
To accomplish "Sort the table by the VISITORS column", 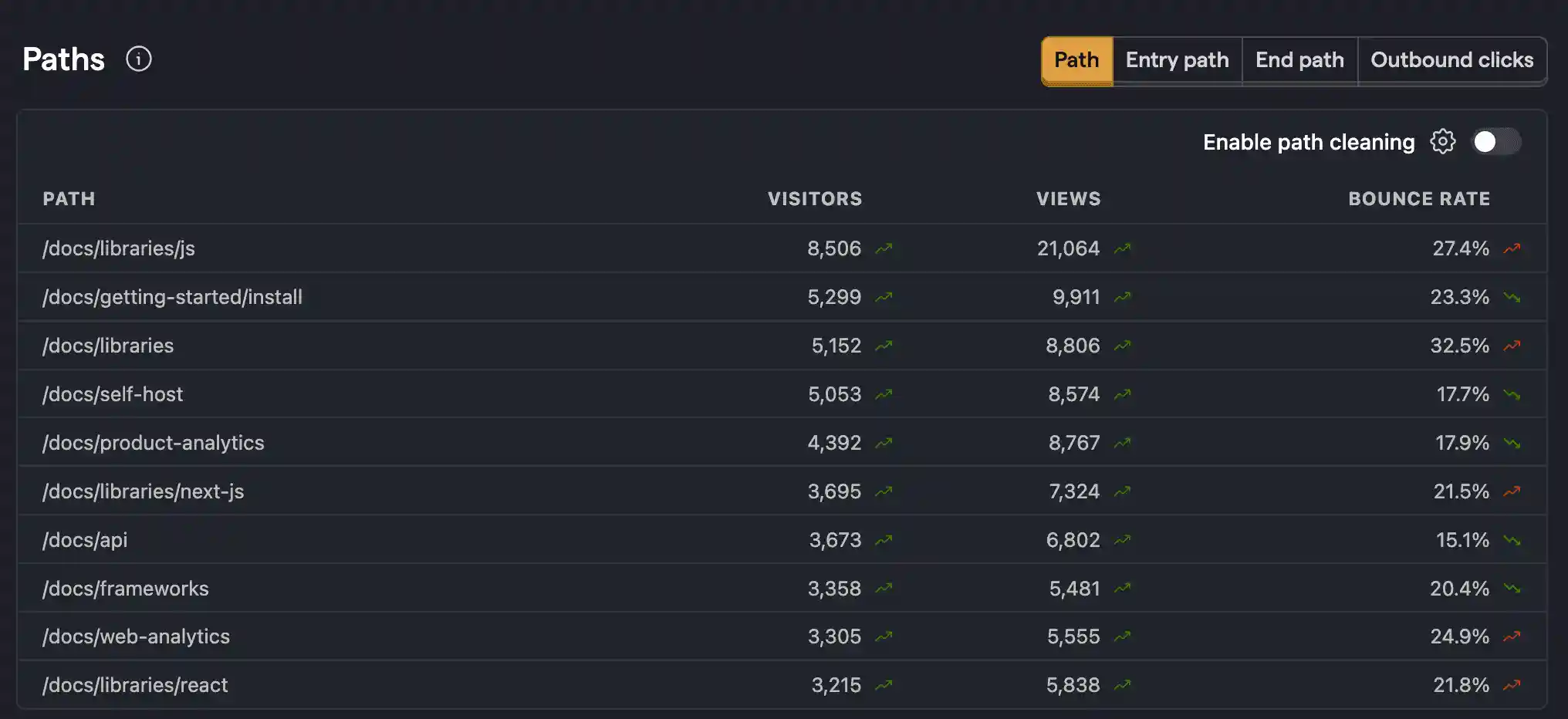I will pos(815,198).
